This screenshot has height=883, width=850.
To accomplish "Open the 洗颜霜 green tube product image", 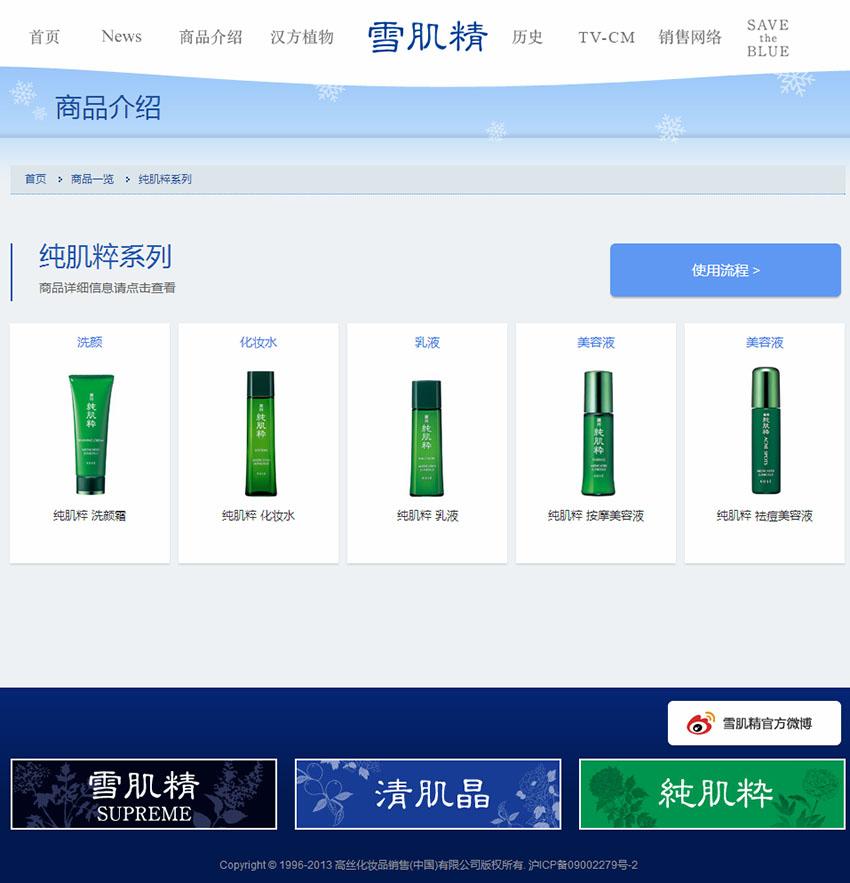I will tap(91, 434).
